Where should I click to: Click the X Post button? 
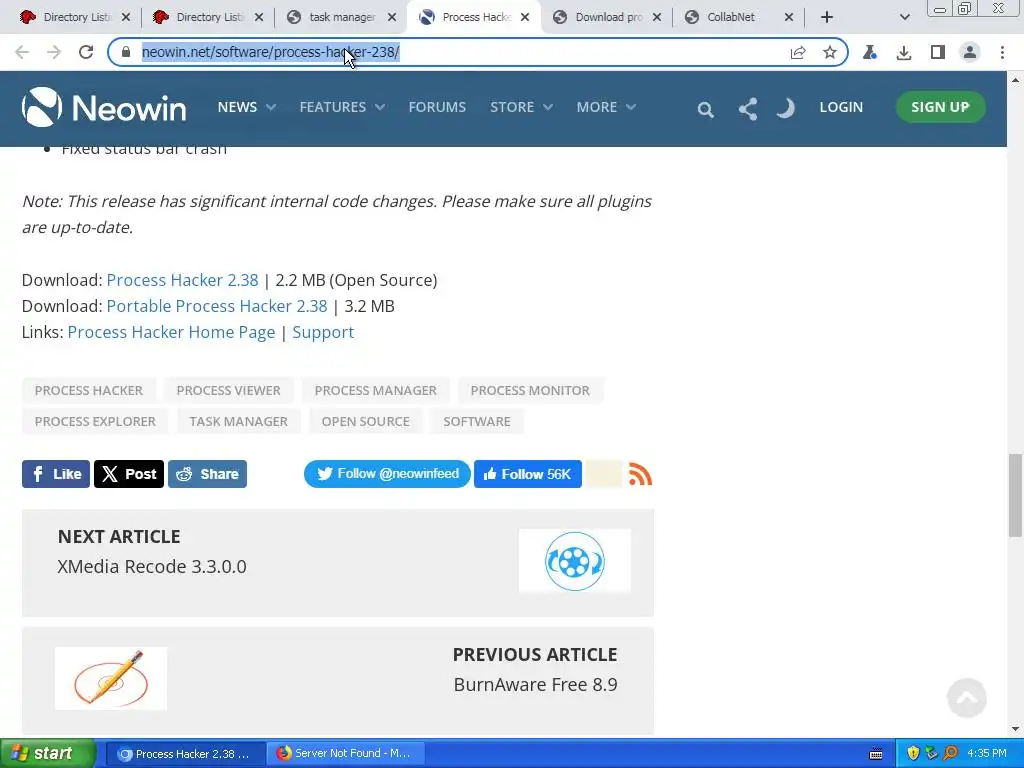pos(129,474)
